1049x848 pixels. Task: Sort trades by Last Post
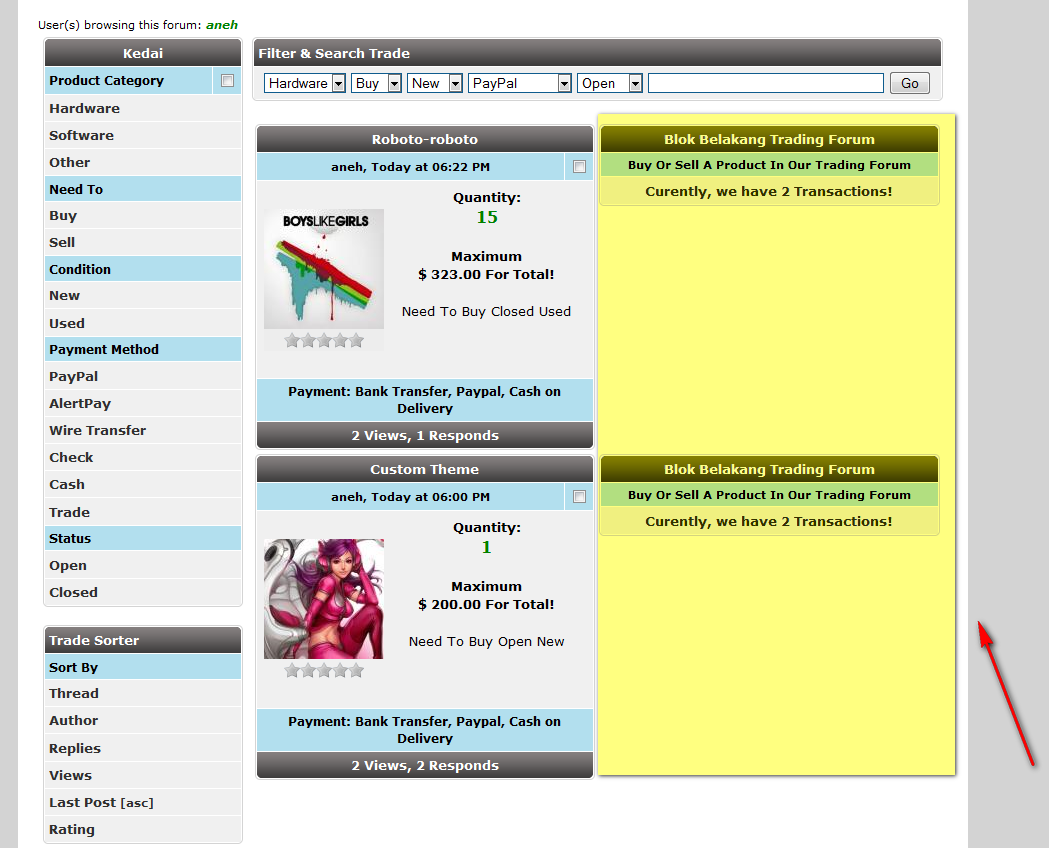[x=84, y=802]
